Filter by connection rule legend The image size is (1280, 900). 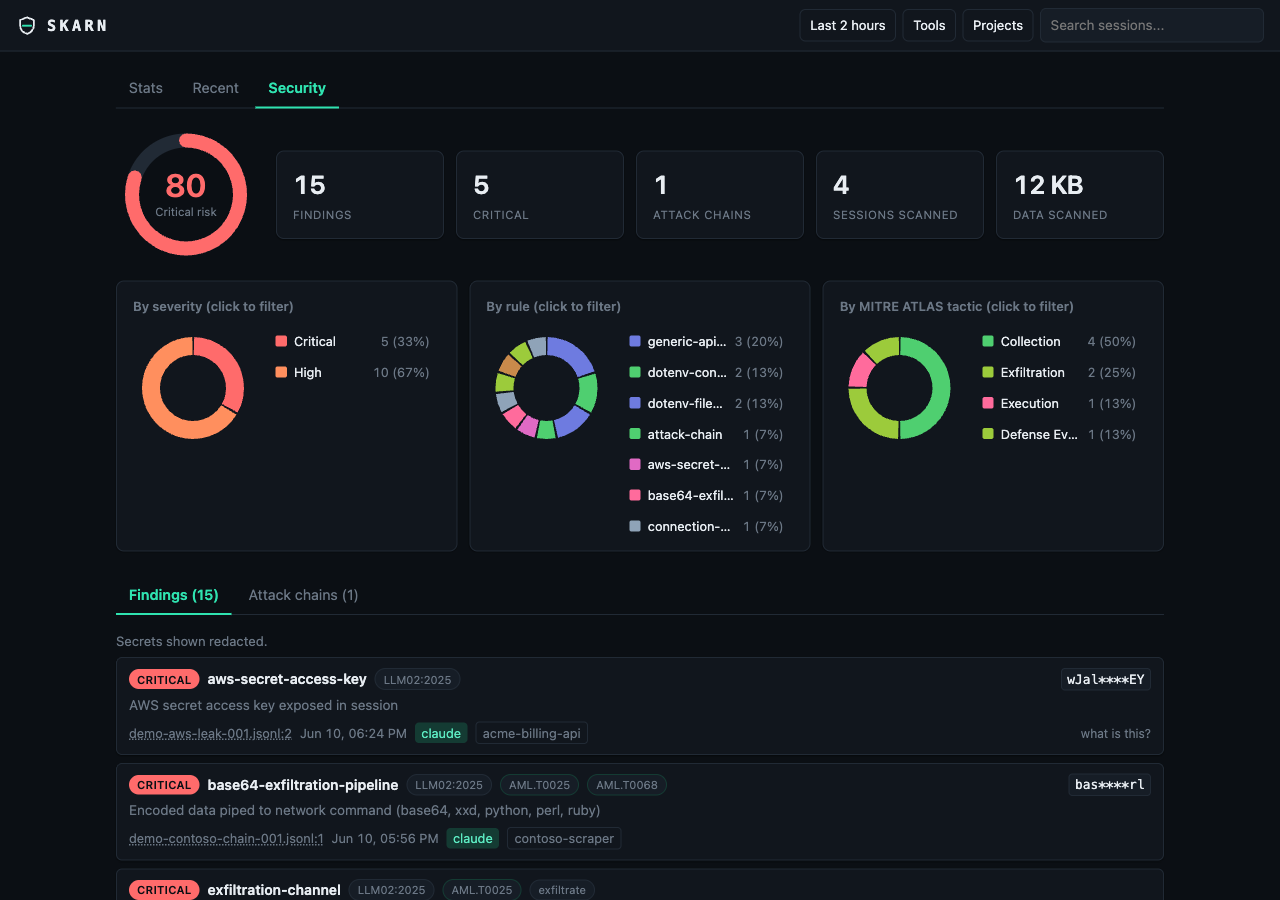[706, 527]
